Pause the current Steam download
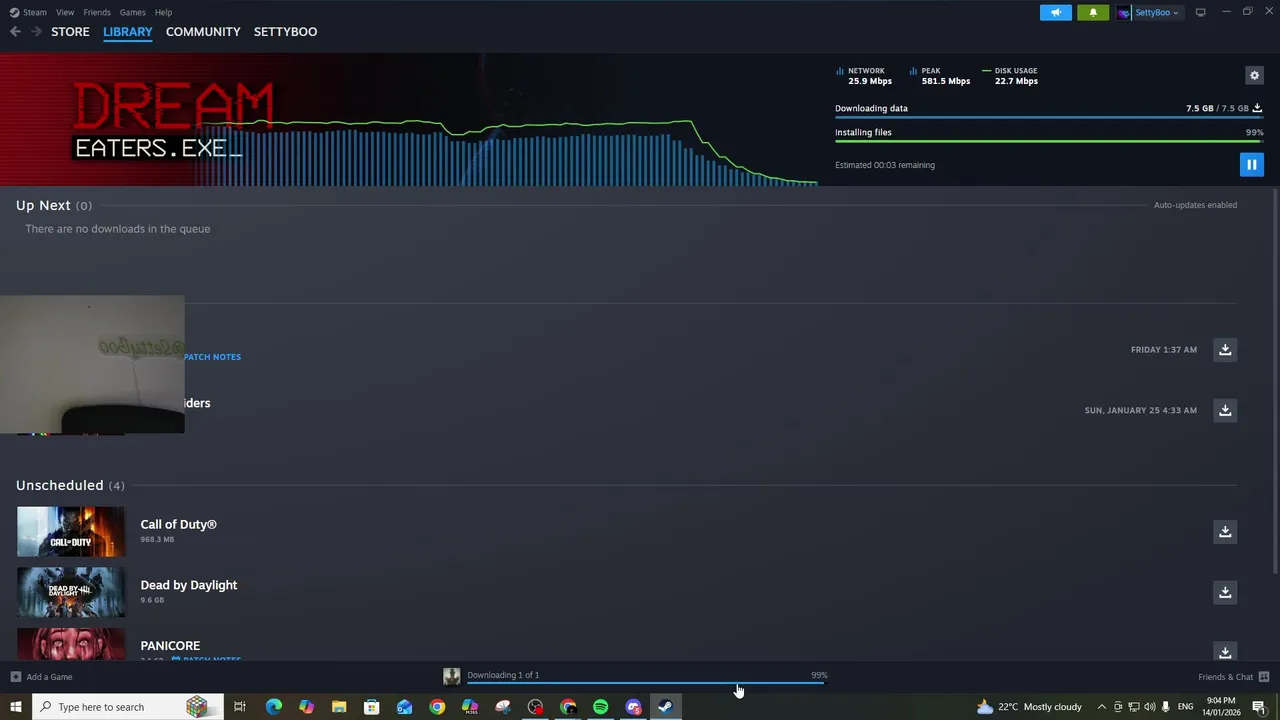The image size is (1280, 720). (1251, 165)
